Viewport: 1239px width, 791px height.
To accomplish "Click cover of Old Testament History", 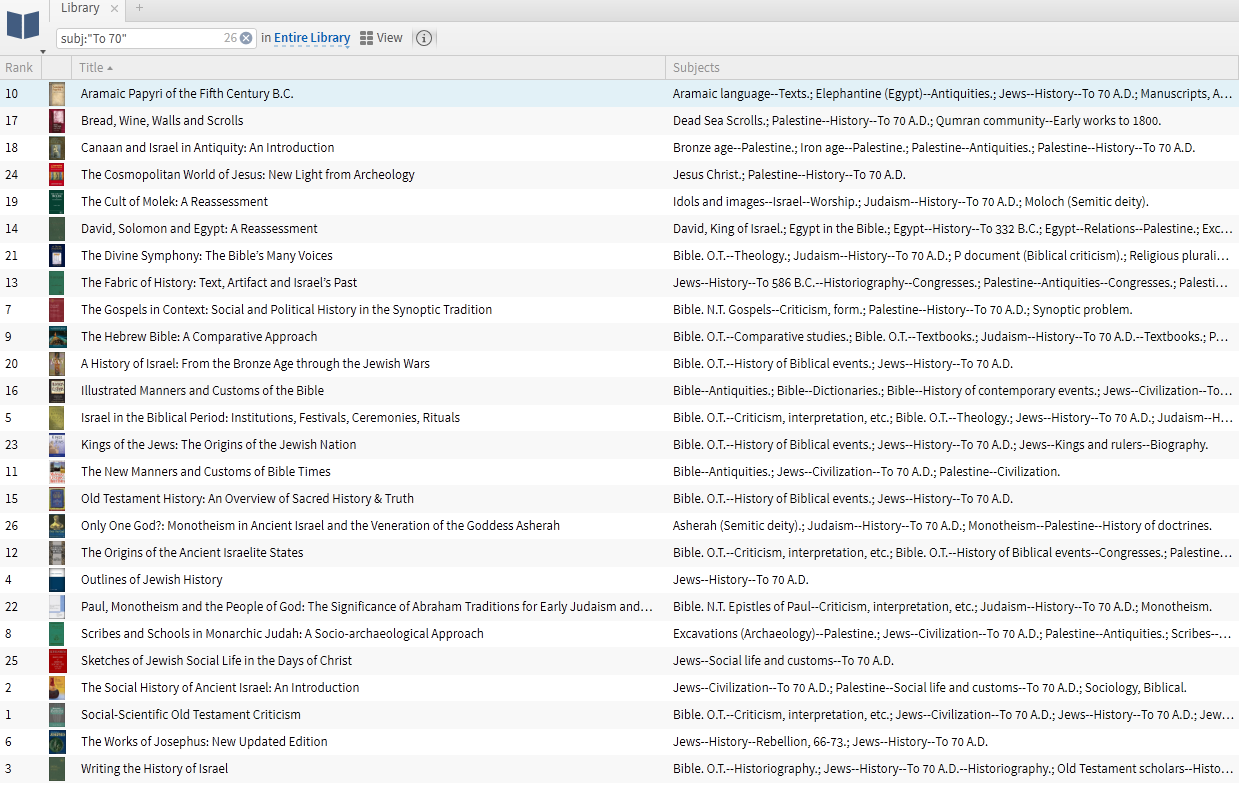I will pos(57,499).
